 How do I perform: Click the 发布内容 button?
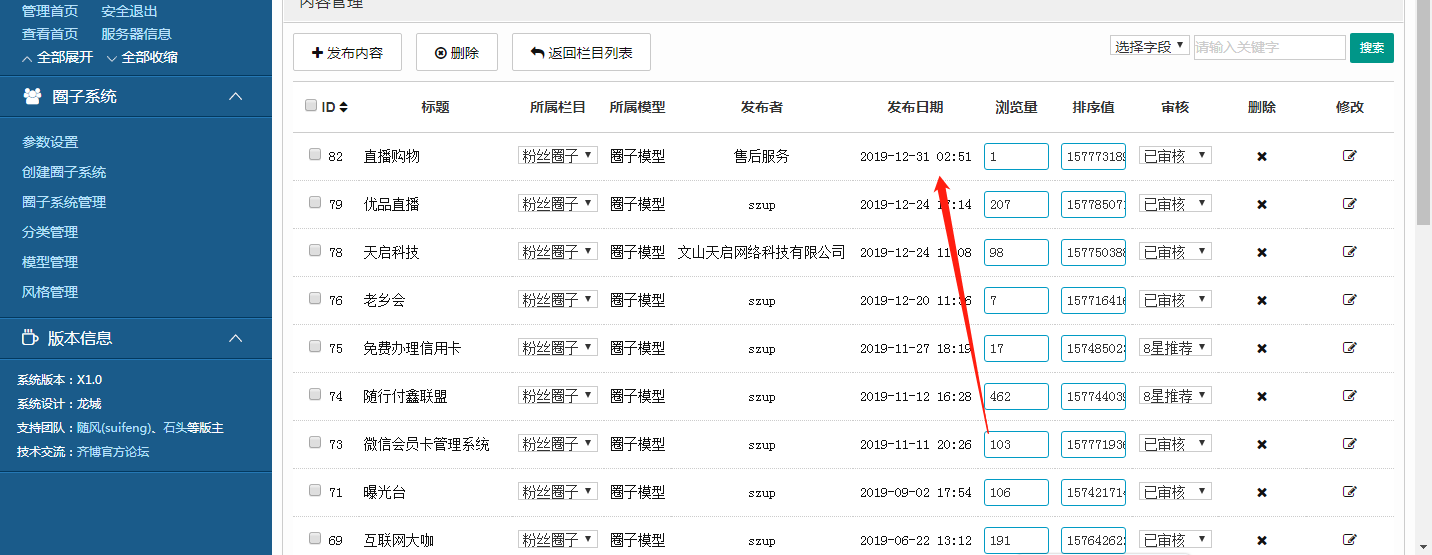pyautogui.click(x=347, y=53)
